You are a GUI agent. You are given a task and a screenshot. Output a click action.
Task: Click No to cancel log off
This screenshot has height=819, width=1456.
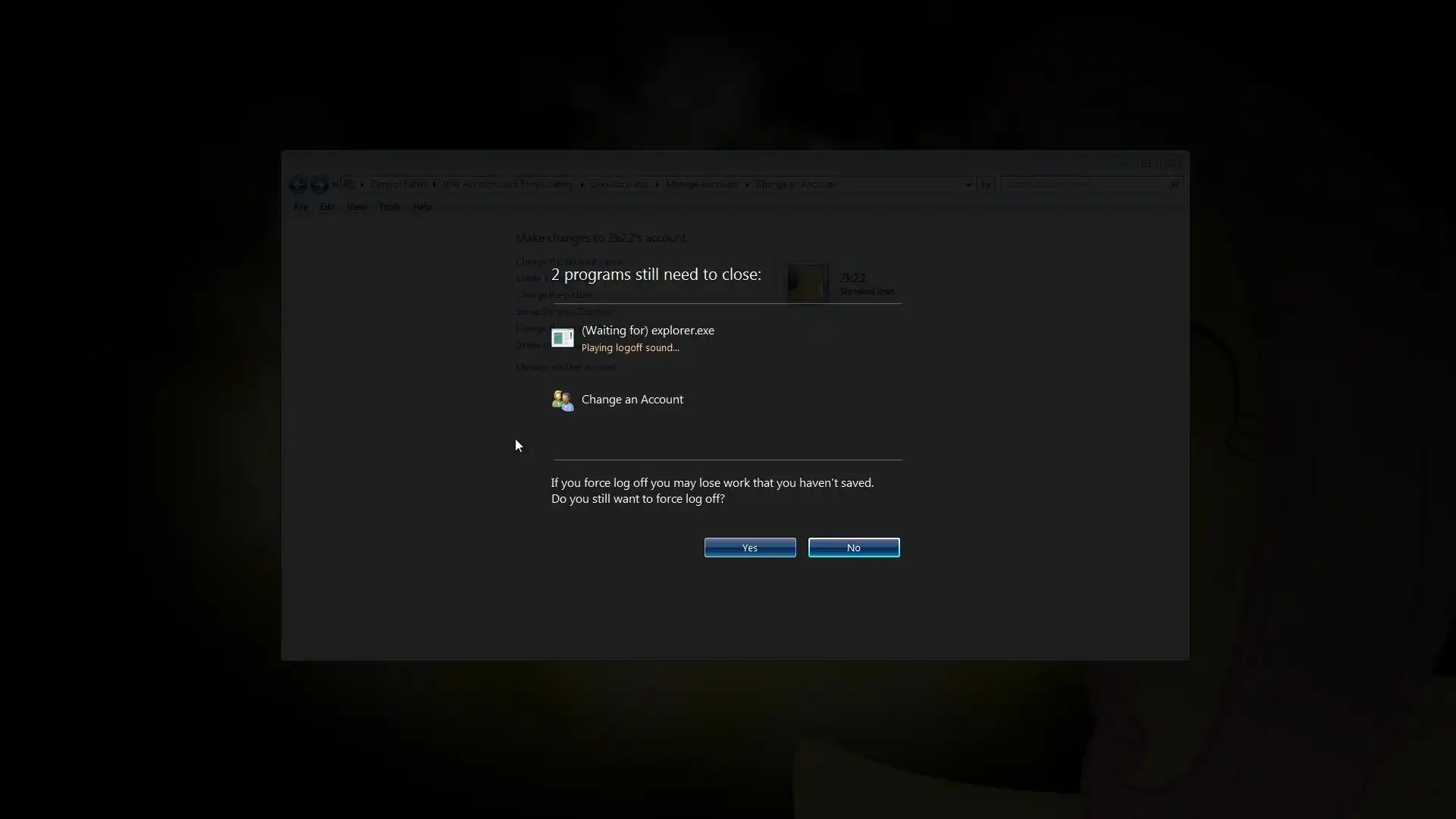pyautogui.click(x=853, y=548)
